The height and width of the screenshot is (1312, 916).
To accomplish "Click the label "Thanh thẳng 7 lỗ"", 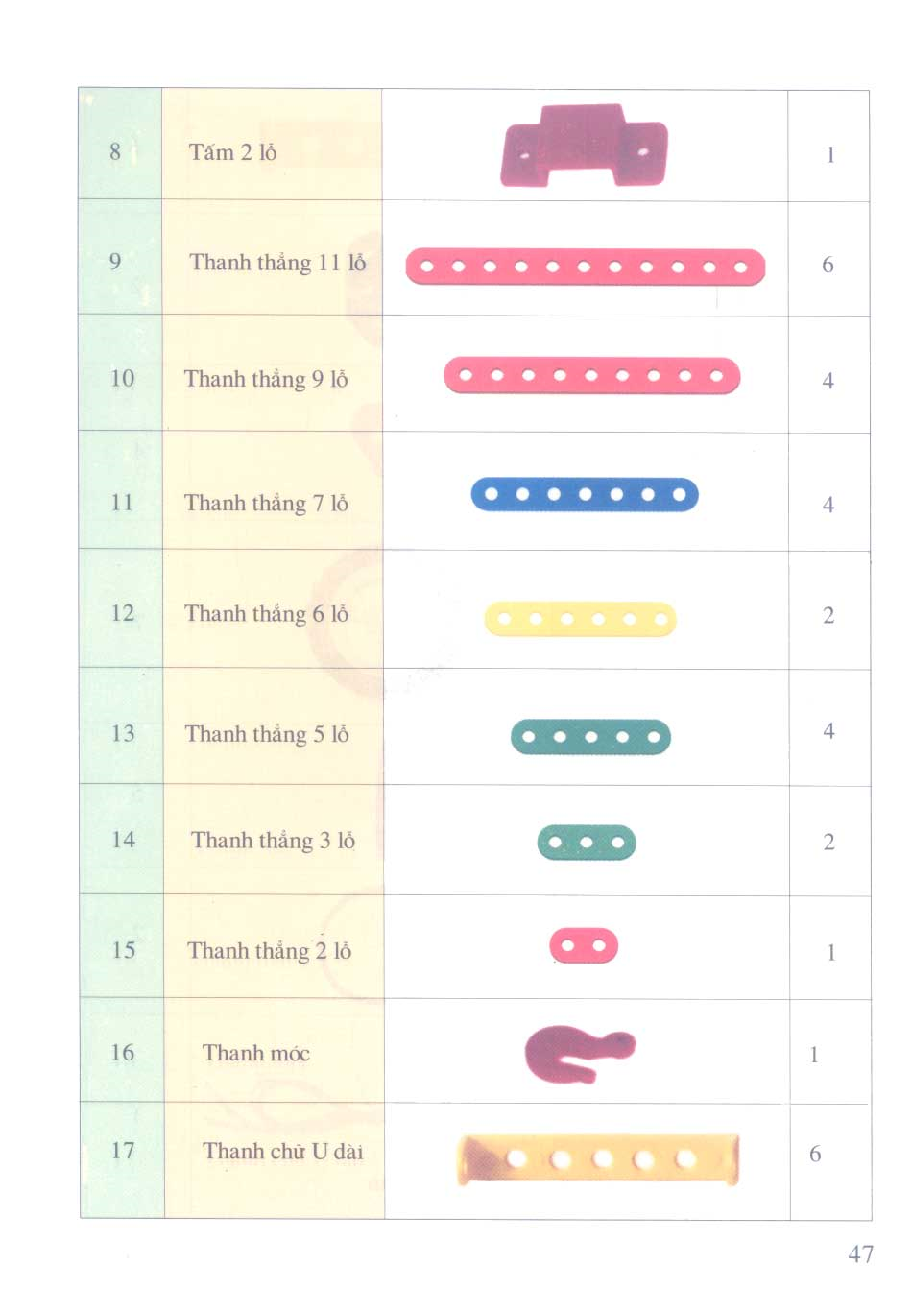I will point(266,503).
